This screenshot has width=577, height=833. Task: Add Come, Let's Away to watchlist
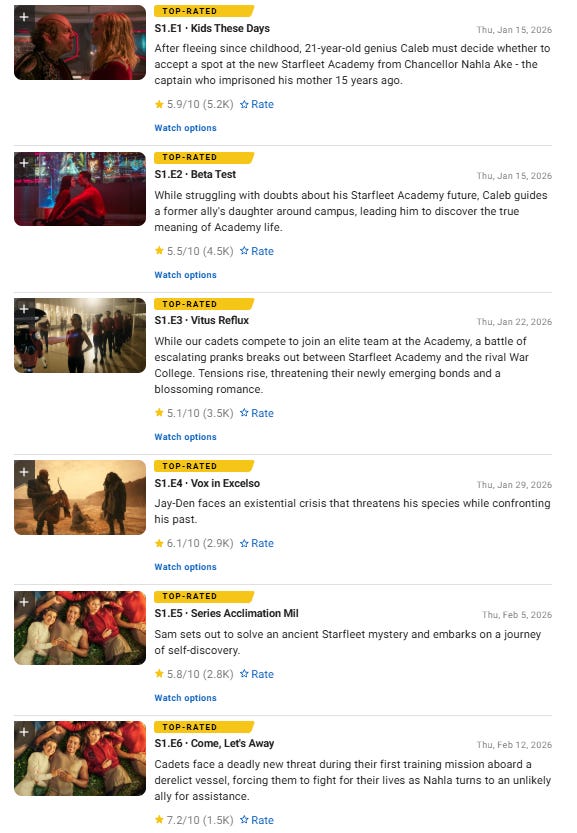(x=24, y=732)
